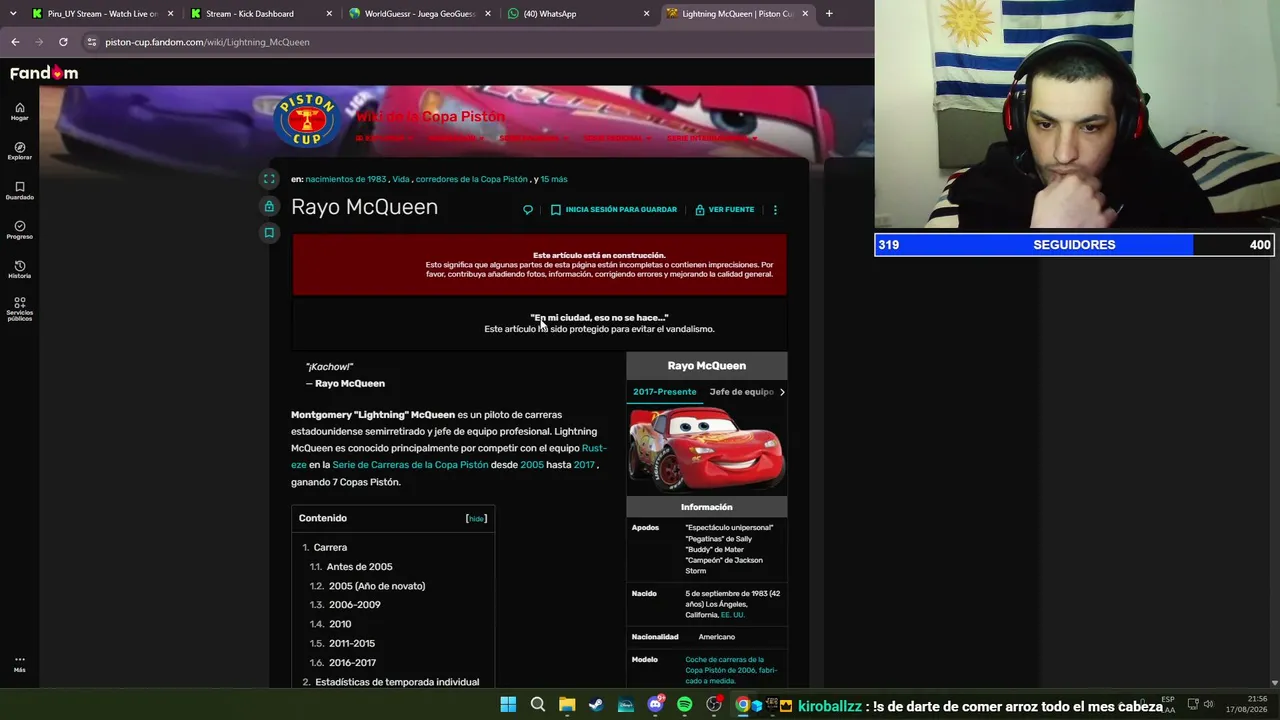Viewport: 1280px width, 720px height.
Task: Select the Jefe de equipo infobox tab
Action: point(741,392)
